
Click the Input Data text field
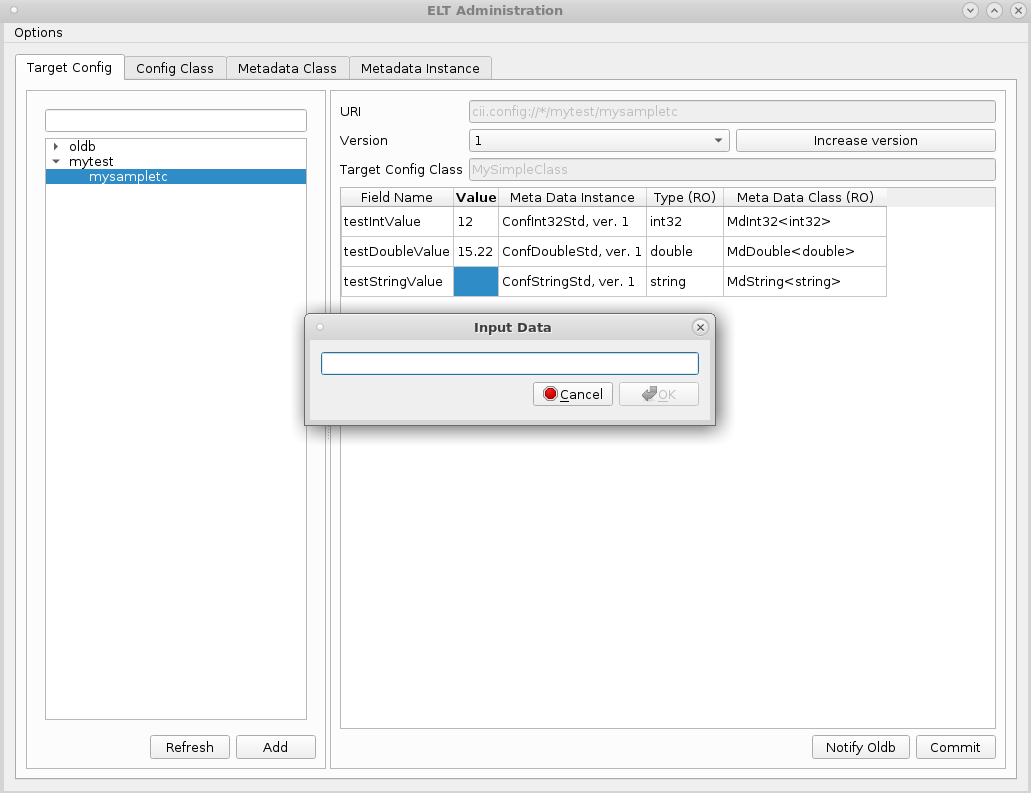[x=509, y=363]
